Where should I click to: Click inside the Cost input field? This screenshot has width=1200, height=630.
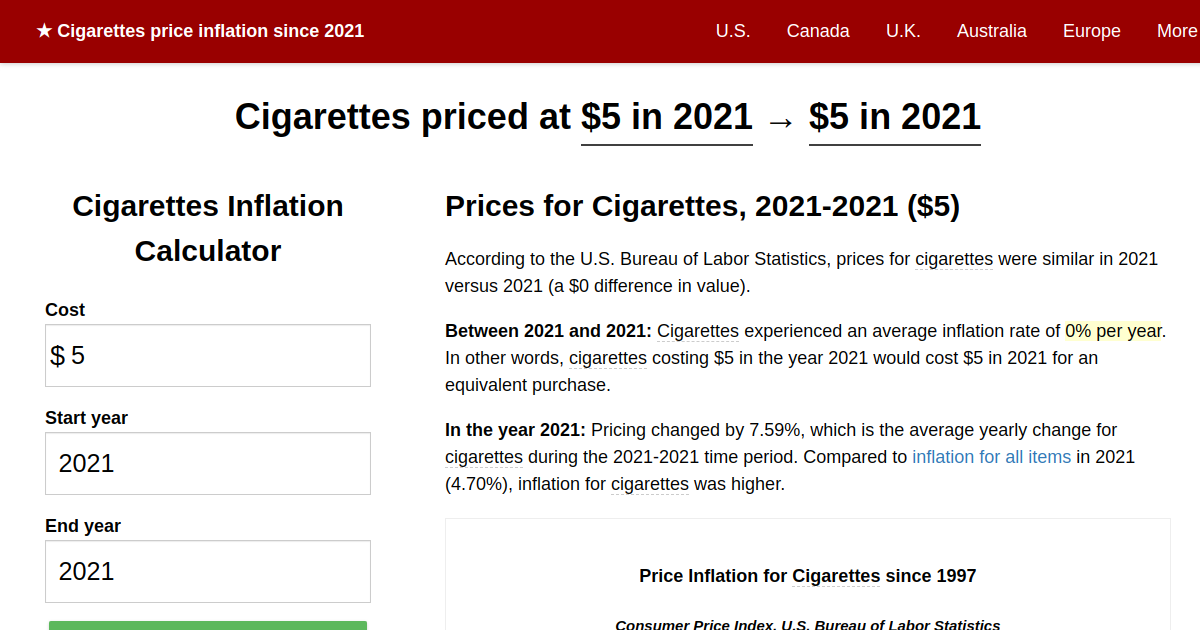coord(207,355)
